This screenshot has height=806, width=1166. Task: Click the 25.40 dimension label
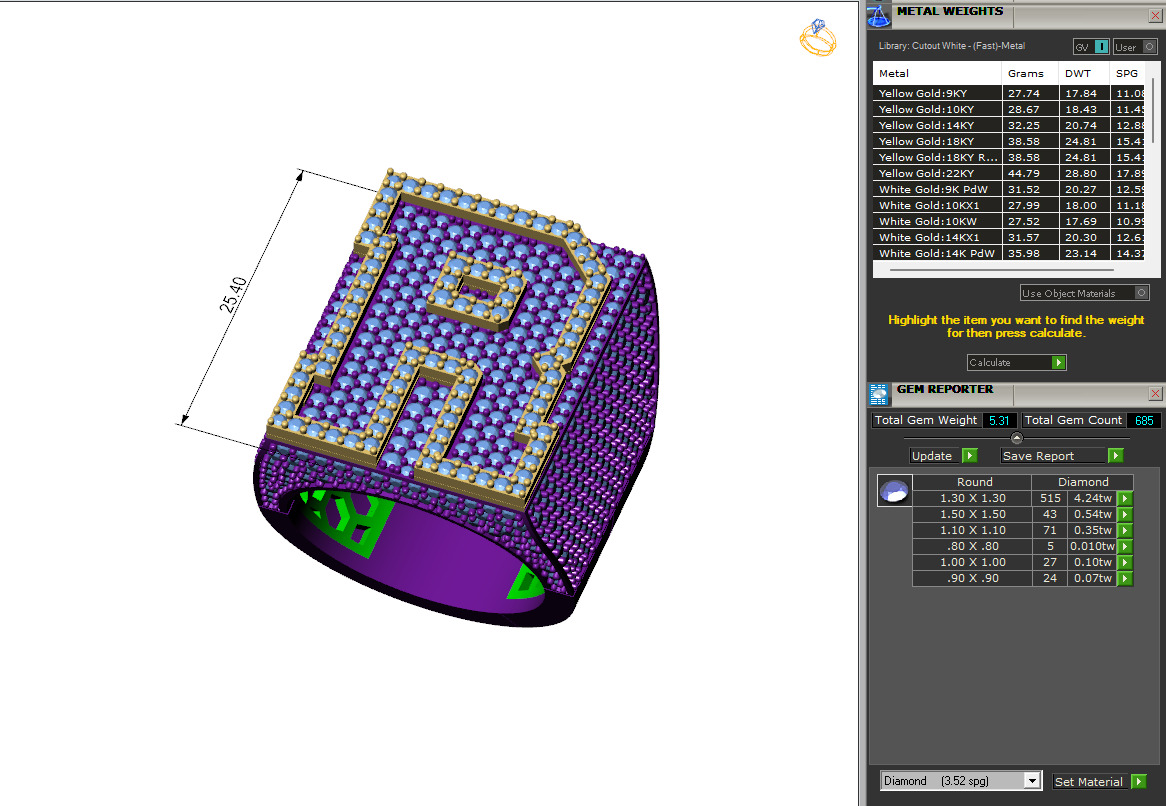pos(233,294)
